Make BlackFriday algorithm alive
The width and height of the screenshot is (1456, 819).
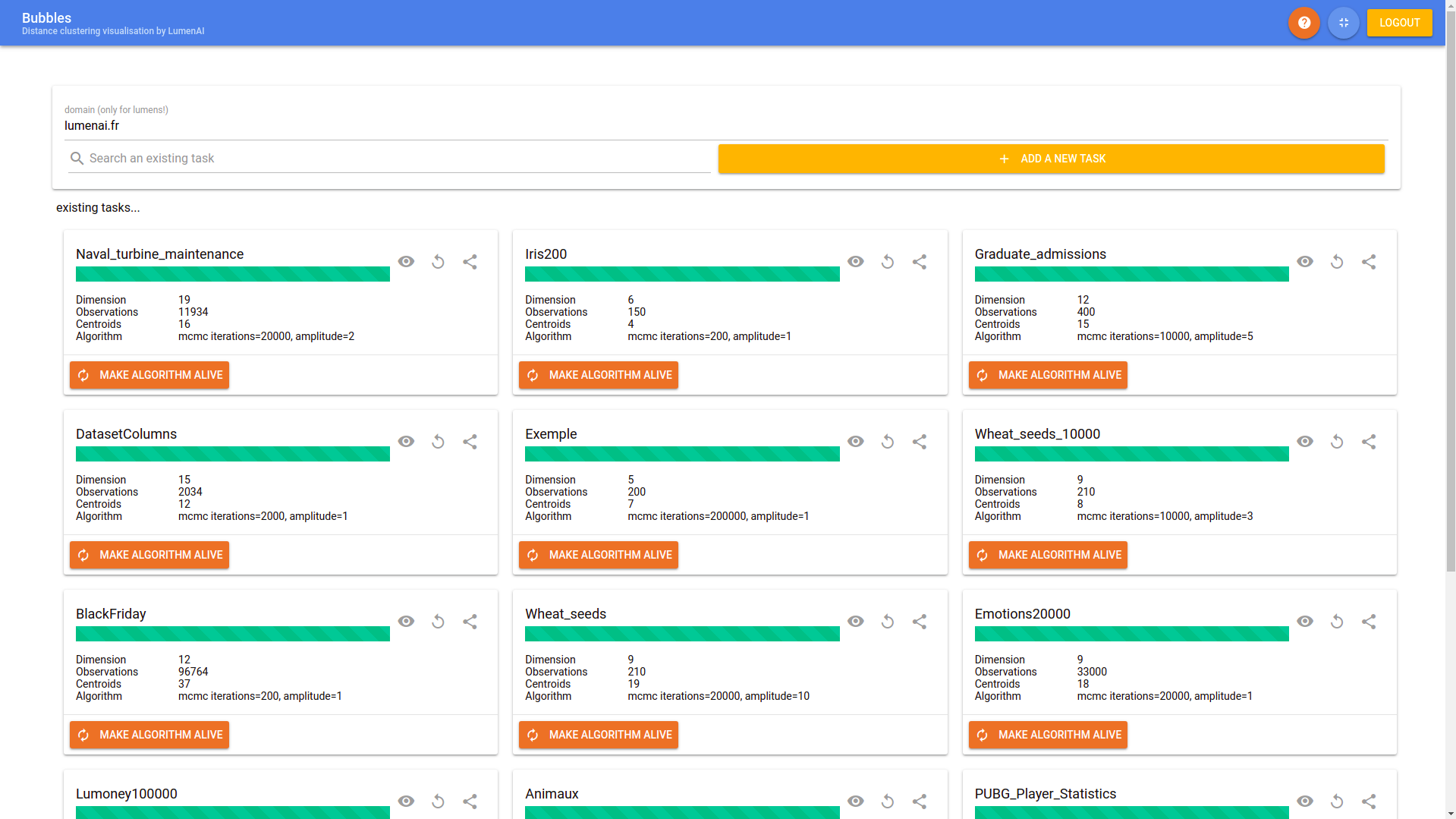click(149, 735)
